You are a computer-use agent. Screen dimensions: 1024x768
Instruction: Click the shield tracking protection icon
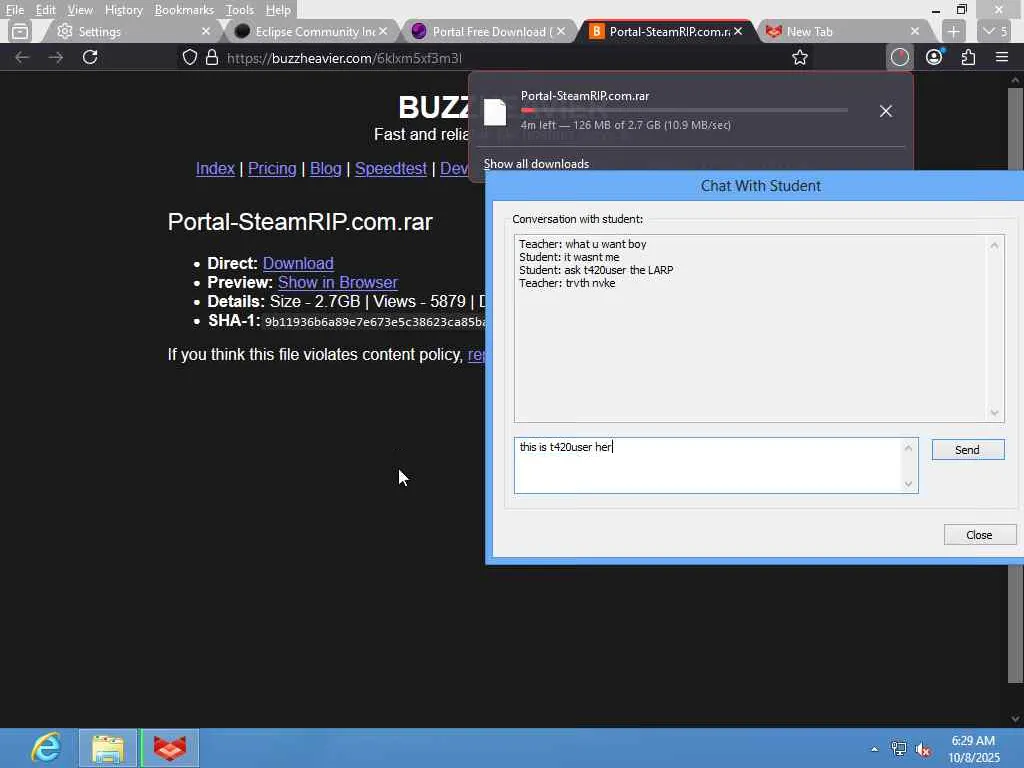click(189, 57)
